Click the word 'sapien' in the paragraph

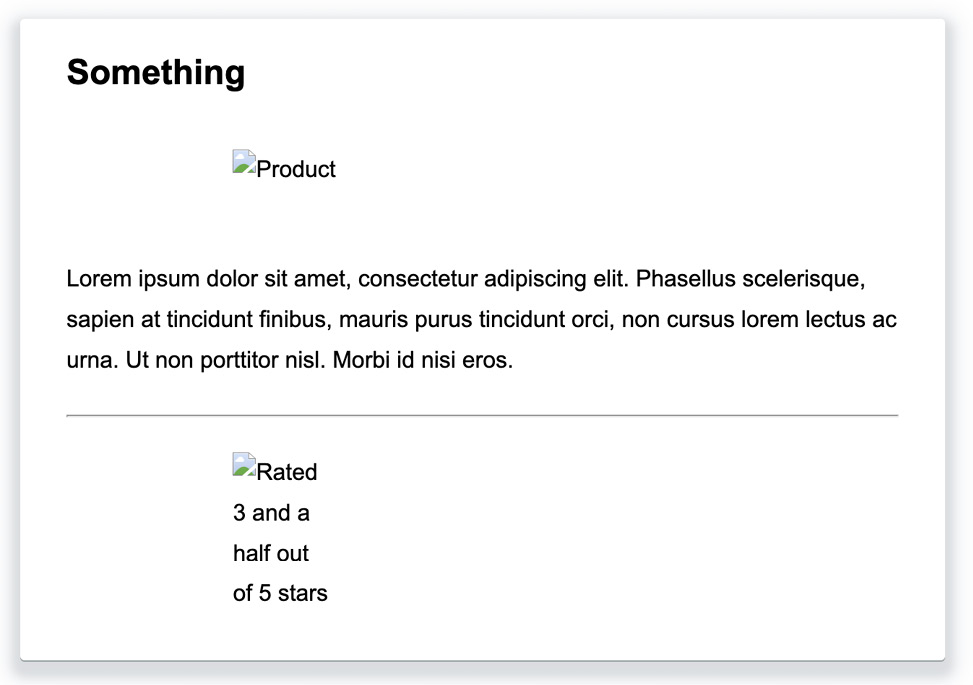101,320
